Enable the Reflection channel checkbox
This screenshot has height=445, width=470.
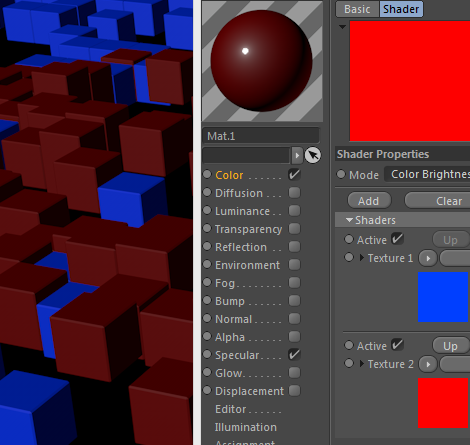(x=294, y=247)
